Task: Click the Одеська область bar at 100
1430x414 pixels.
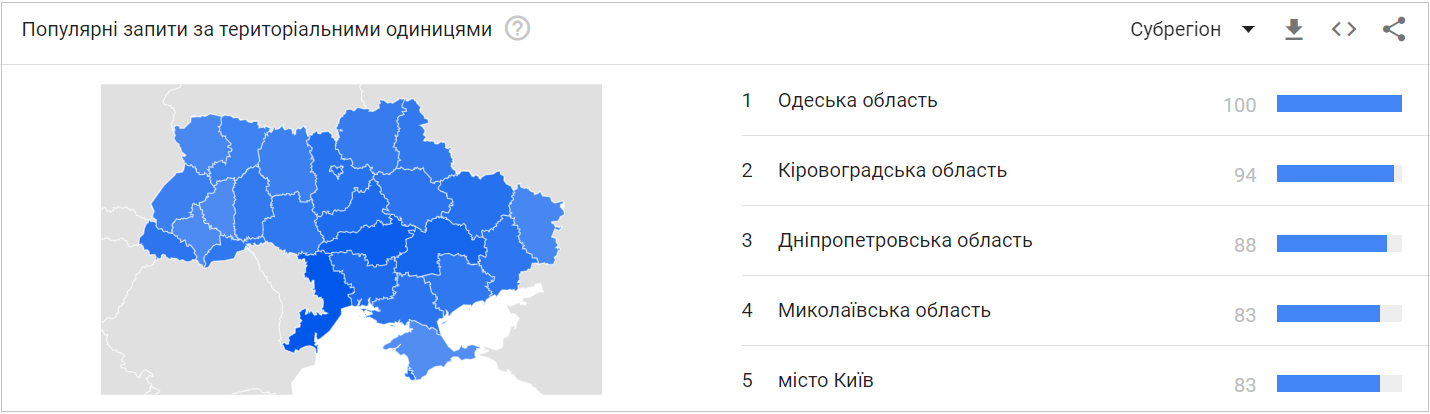Action: click(1339, 104)
